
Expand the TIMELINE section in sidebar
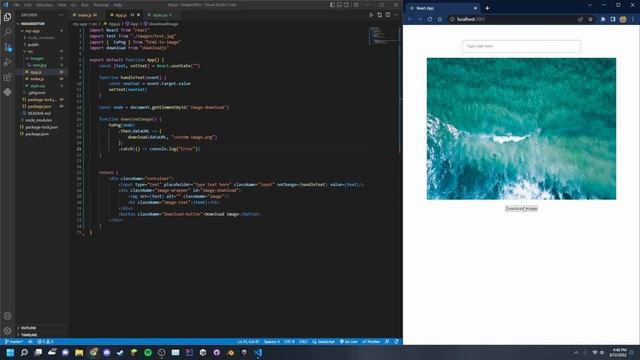click(x=29, y=335)
